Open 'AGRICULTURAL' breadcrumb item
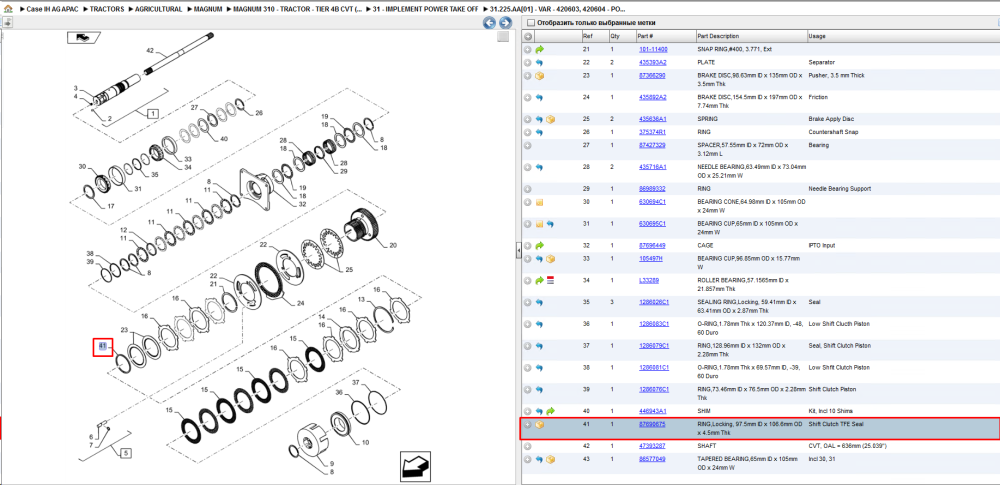The height and width of the screenshot is (485, 1000). [x=158, y=10]
